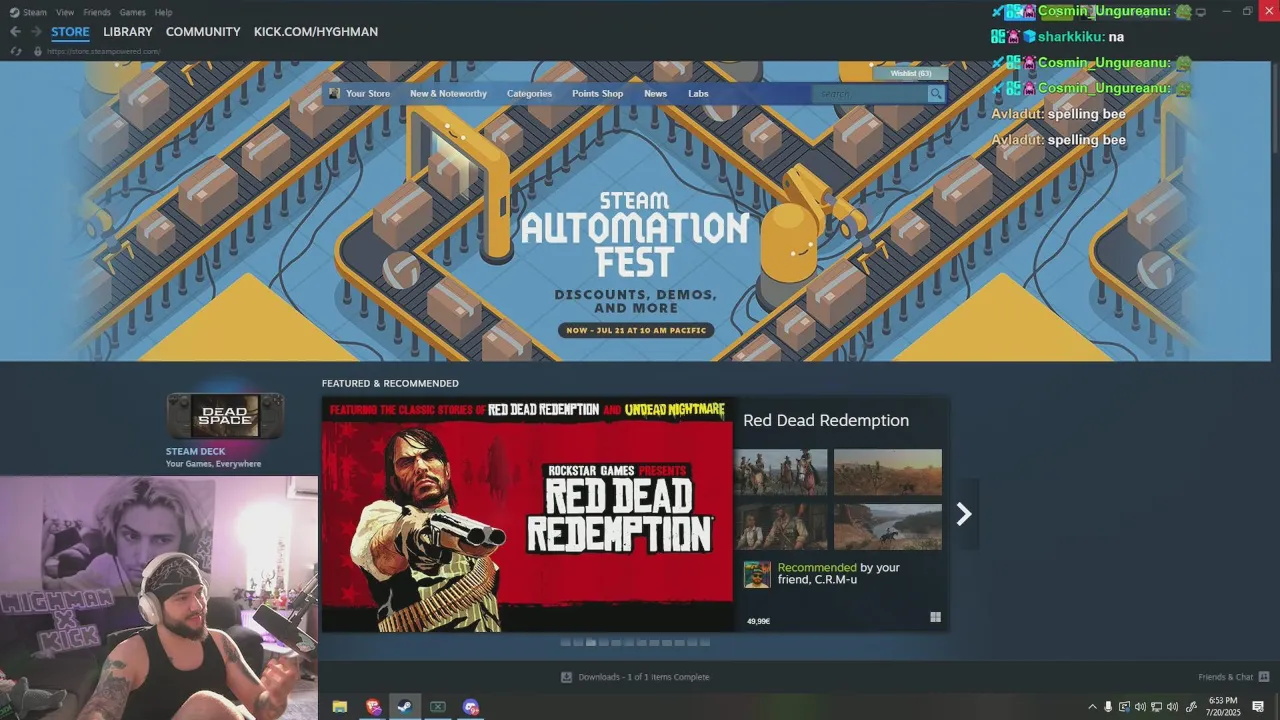Open the Steam Deck promo image
Viewport: 1280px width, 720px height.
point(225,416)
